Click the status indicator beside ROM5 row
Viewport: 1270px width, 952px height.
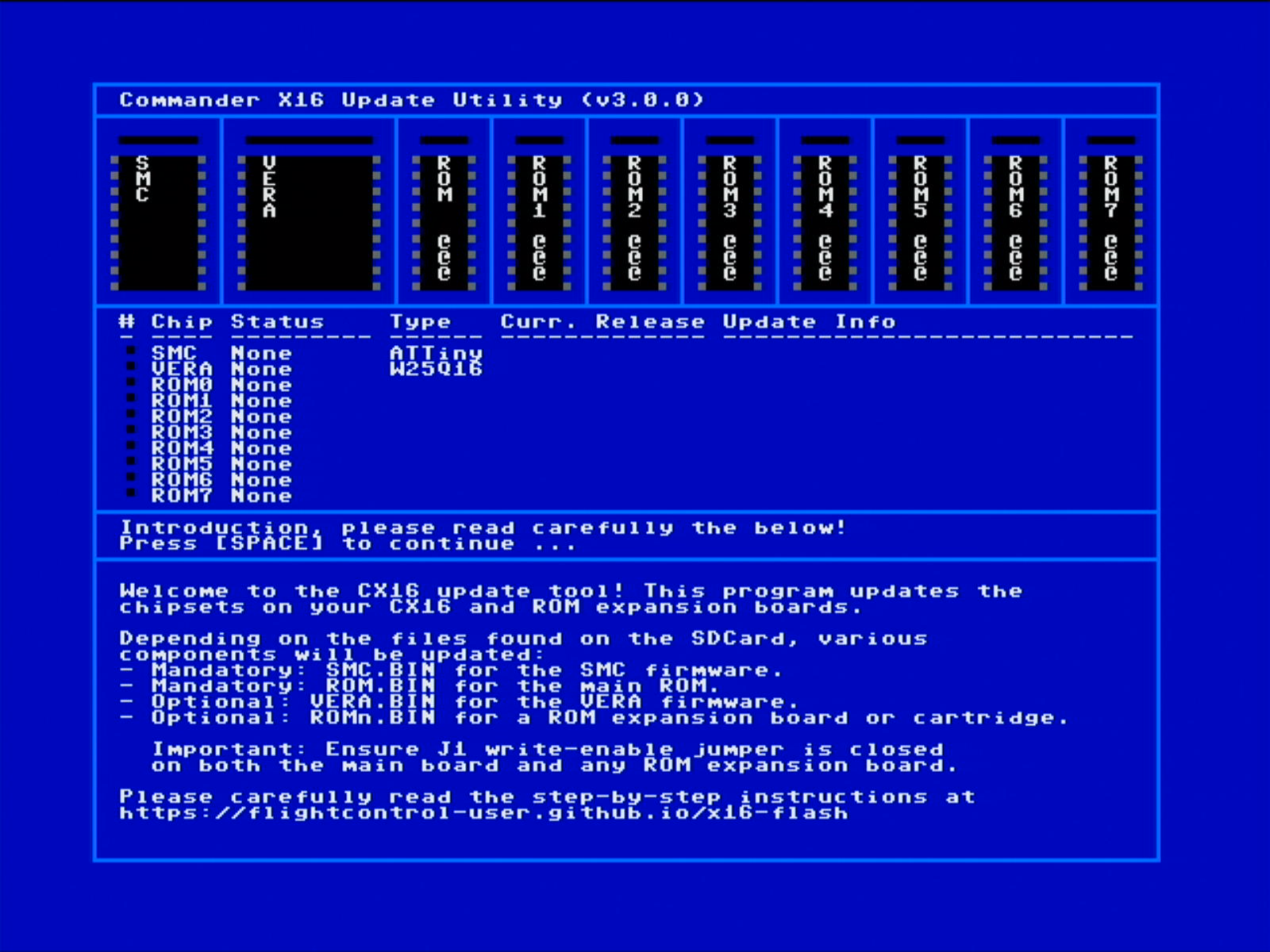[131, 462]
